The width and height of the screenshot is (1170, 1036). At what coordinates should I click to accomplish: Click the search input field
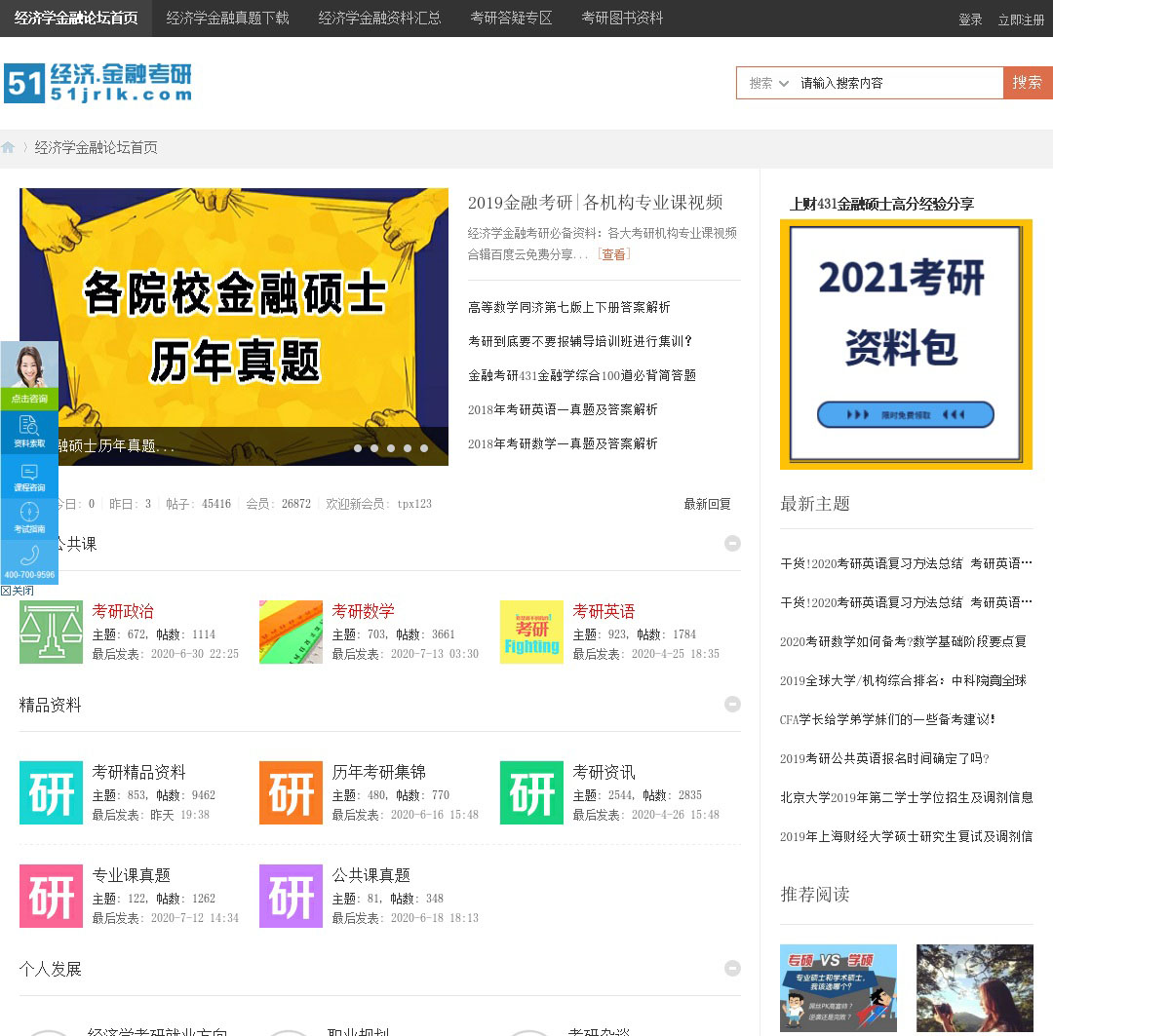pyautogui.click(x=897, y=84)
